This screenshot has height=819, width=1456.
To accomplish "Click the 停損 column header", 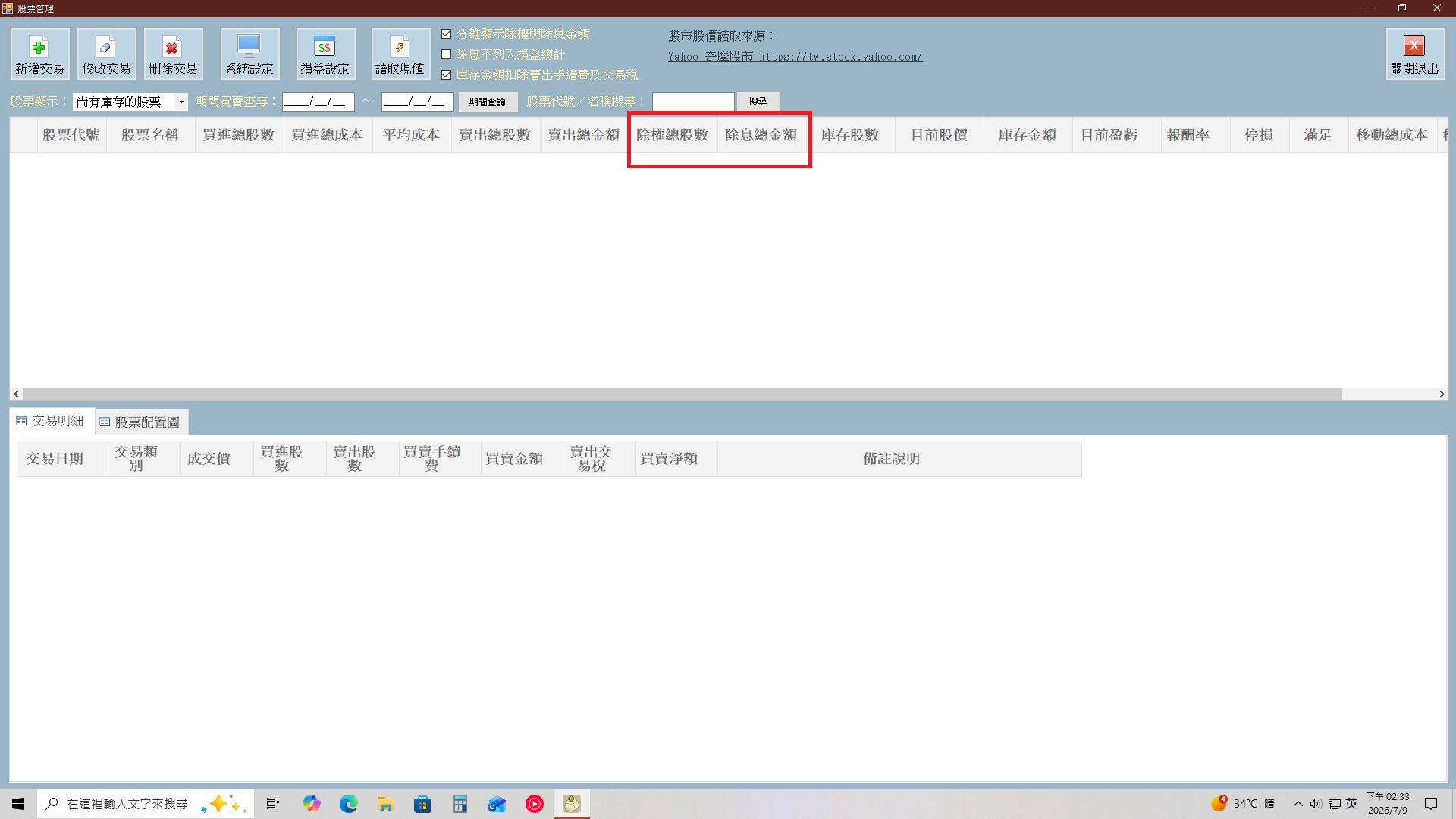I will coord(1259,135).
